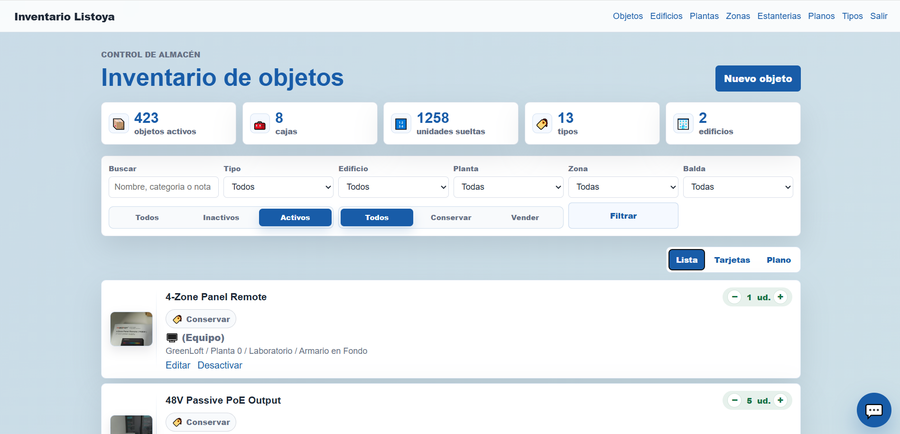The image size is (900, 434).
Task: Select the Todos keep/sell filter option
Action: (x=377, y=218)
